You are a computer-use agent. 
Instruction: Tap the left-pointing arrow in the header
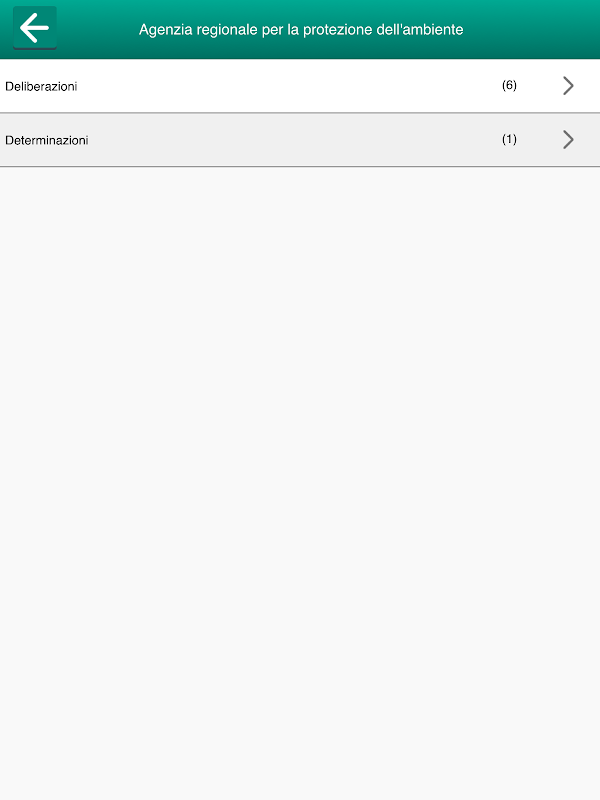(34, 28)
